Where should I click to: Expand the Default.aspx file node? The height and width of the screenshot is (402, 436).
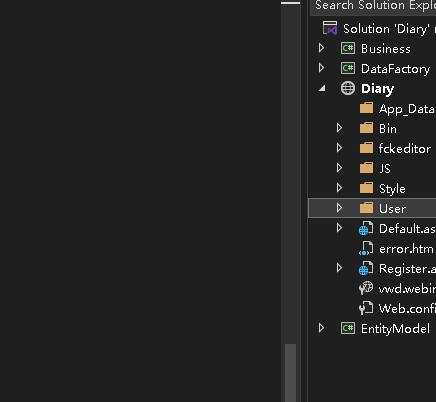click(x=339, y=228)
